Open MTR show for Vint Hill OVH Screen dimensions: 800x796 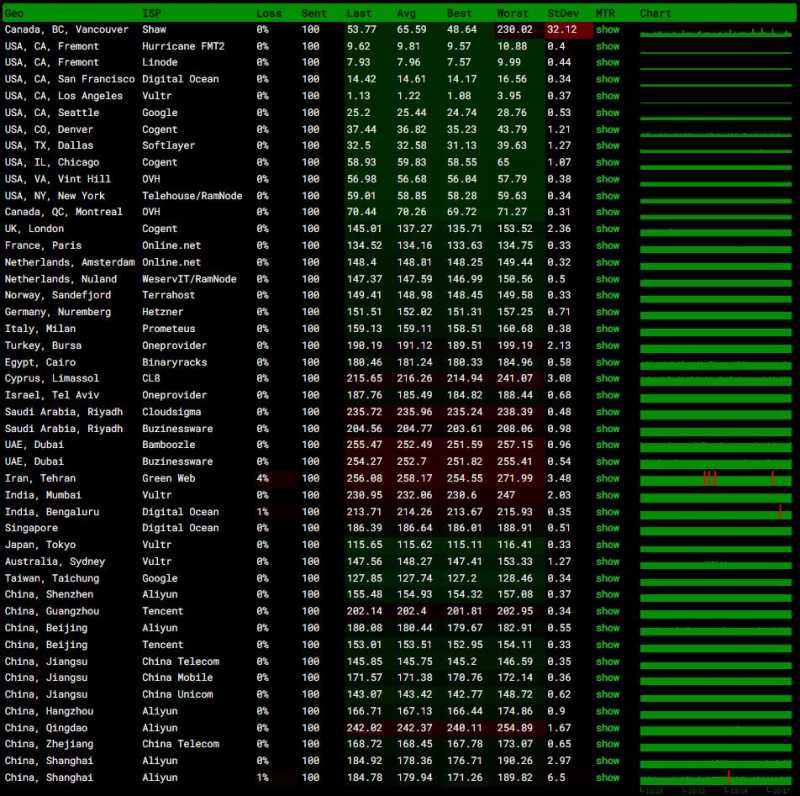pyautogui.click(x=607, y=179)
